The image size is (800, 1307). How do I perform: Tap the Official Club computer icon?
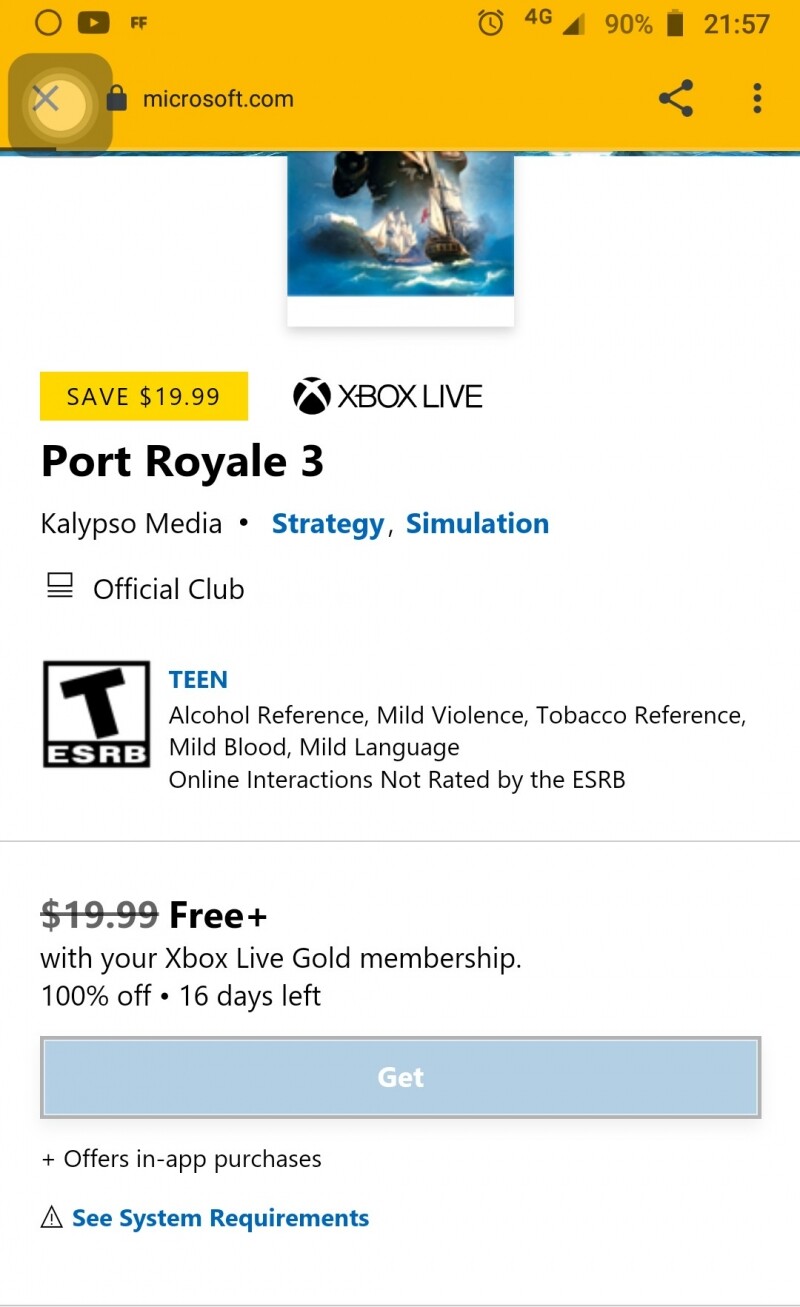[x=60, y=587]
